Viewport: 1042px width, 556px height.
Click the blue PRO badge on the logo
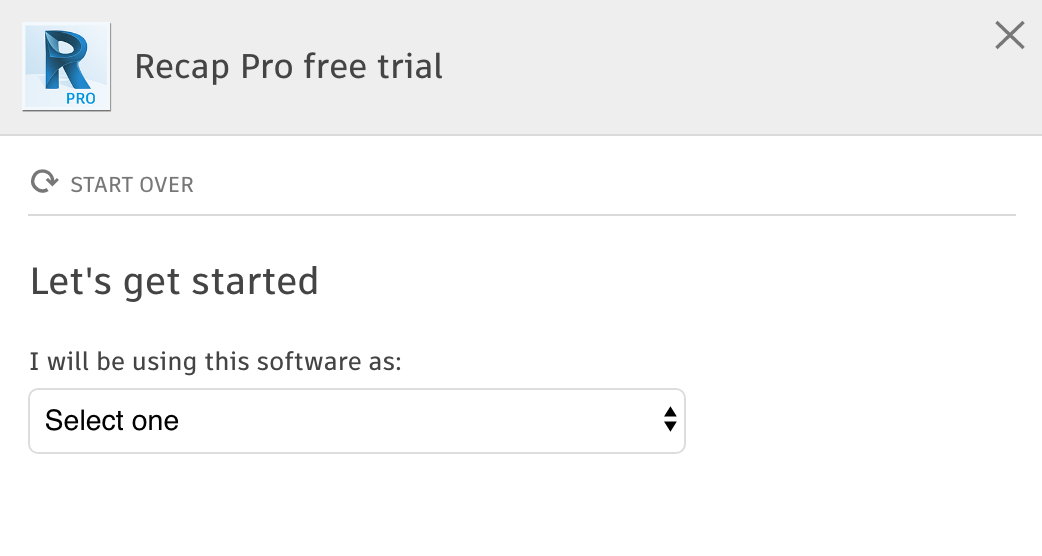pyautogui.click(x=80, y=98)
